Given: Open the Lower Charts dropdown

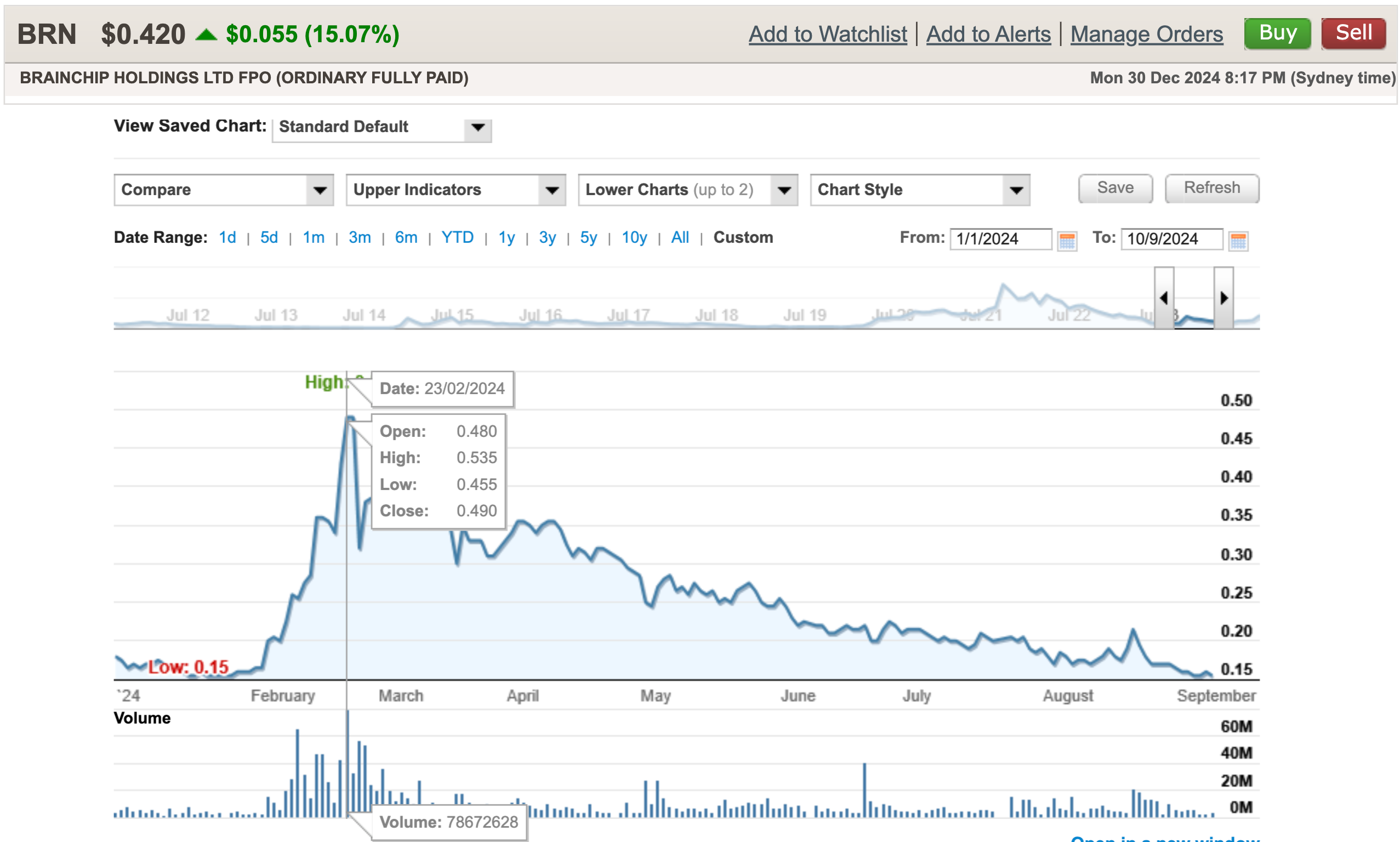Looking at the screenshot, I should [687, 190].
